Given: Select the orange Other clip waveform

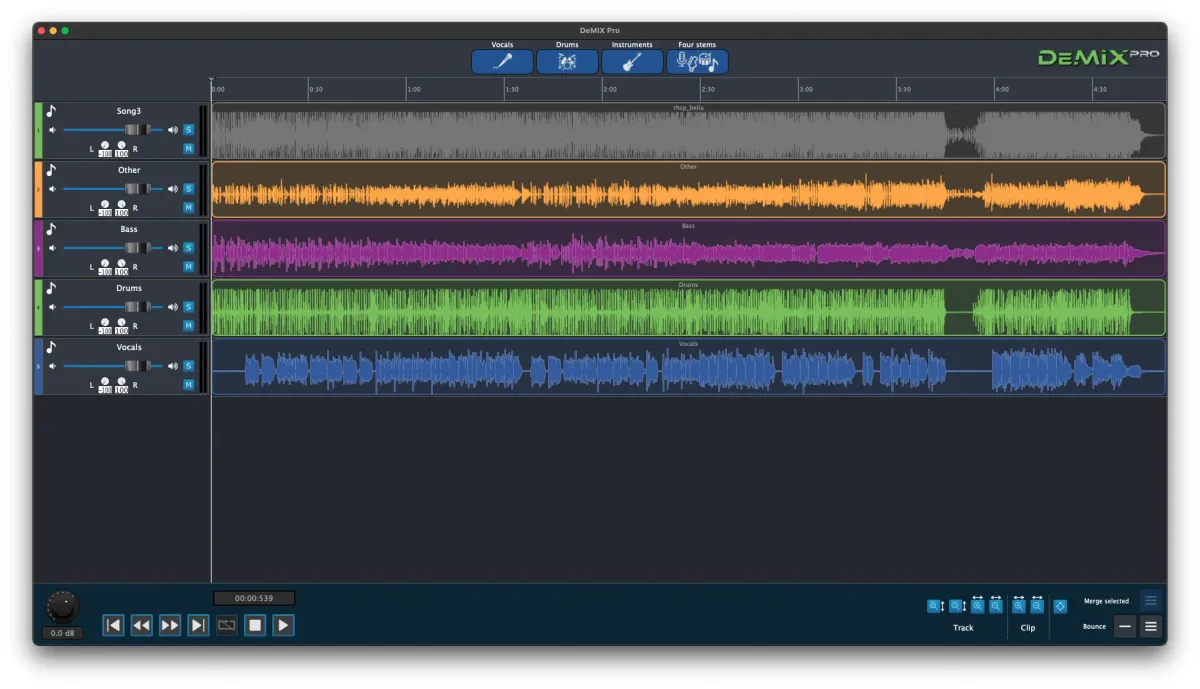Looking at the screenshot, I should click(x=688, y=189).
